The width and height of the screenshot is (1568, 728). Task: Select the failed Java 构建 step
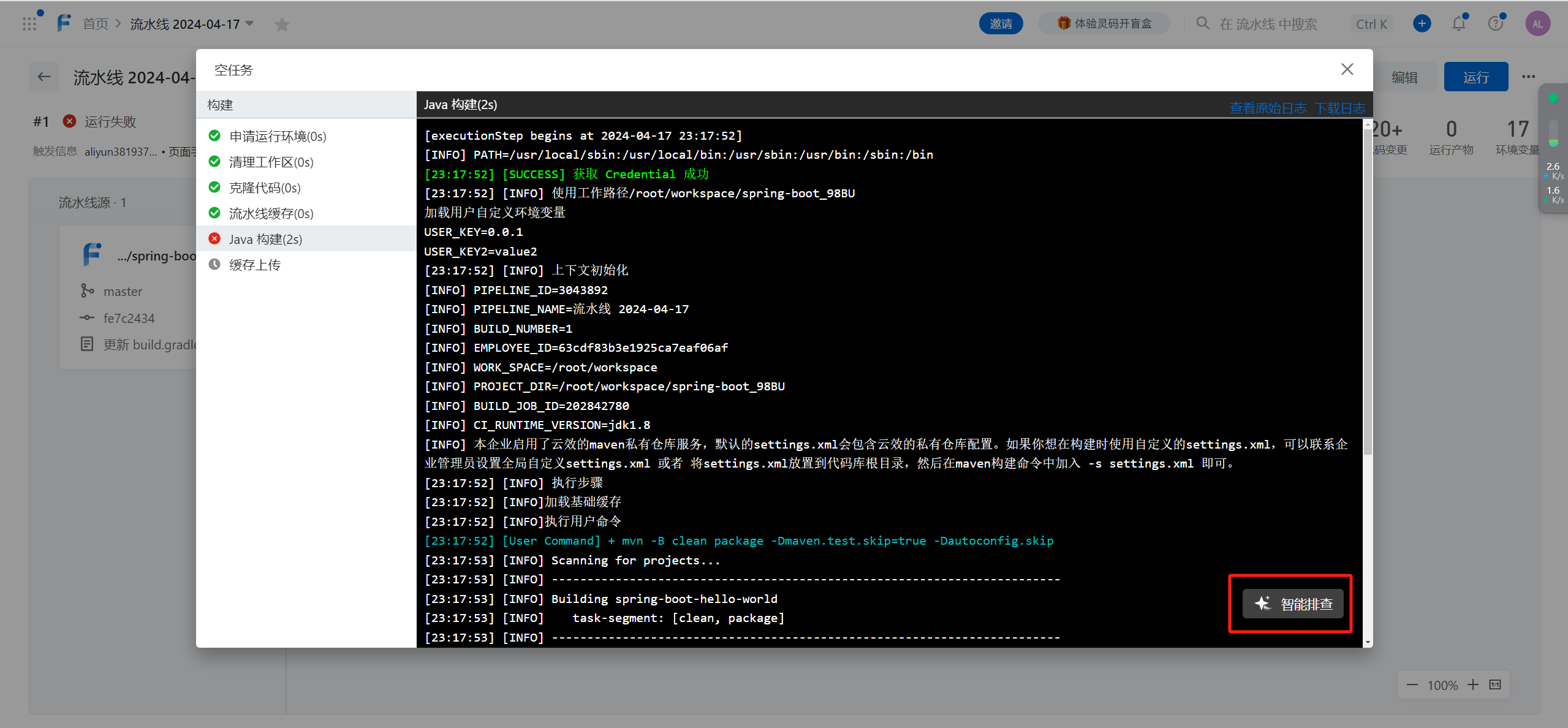[x=265, y=239]
